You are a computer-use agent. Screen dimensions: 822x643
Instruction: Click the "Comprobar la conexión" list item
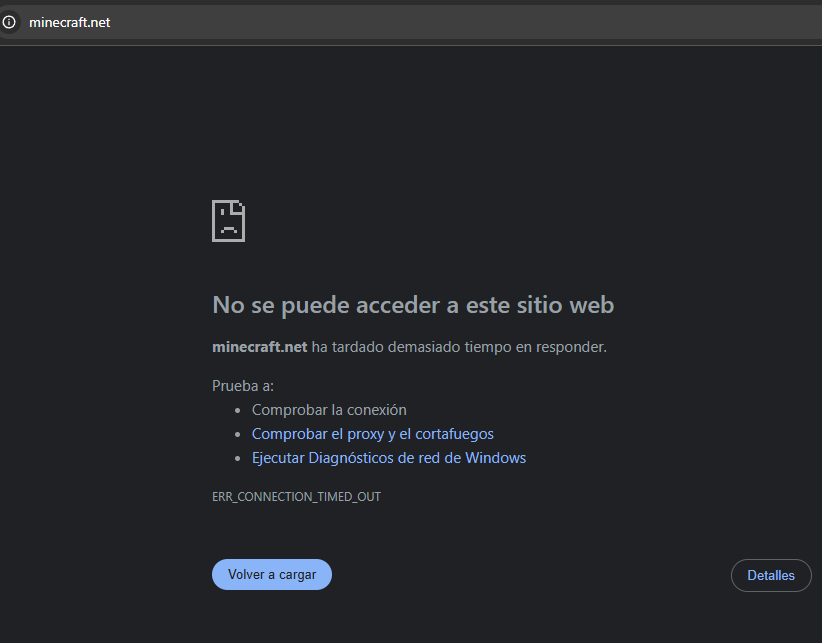click(x=329, y=410)
